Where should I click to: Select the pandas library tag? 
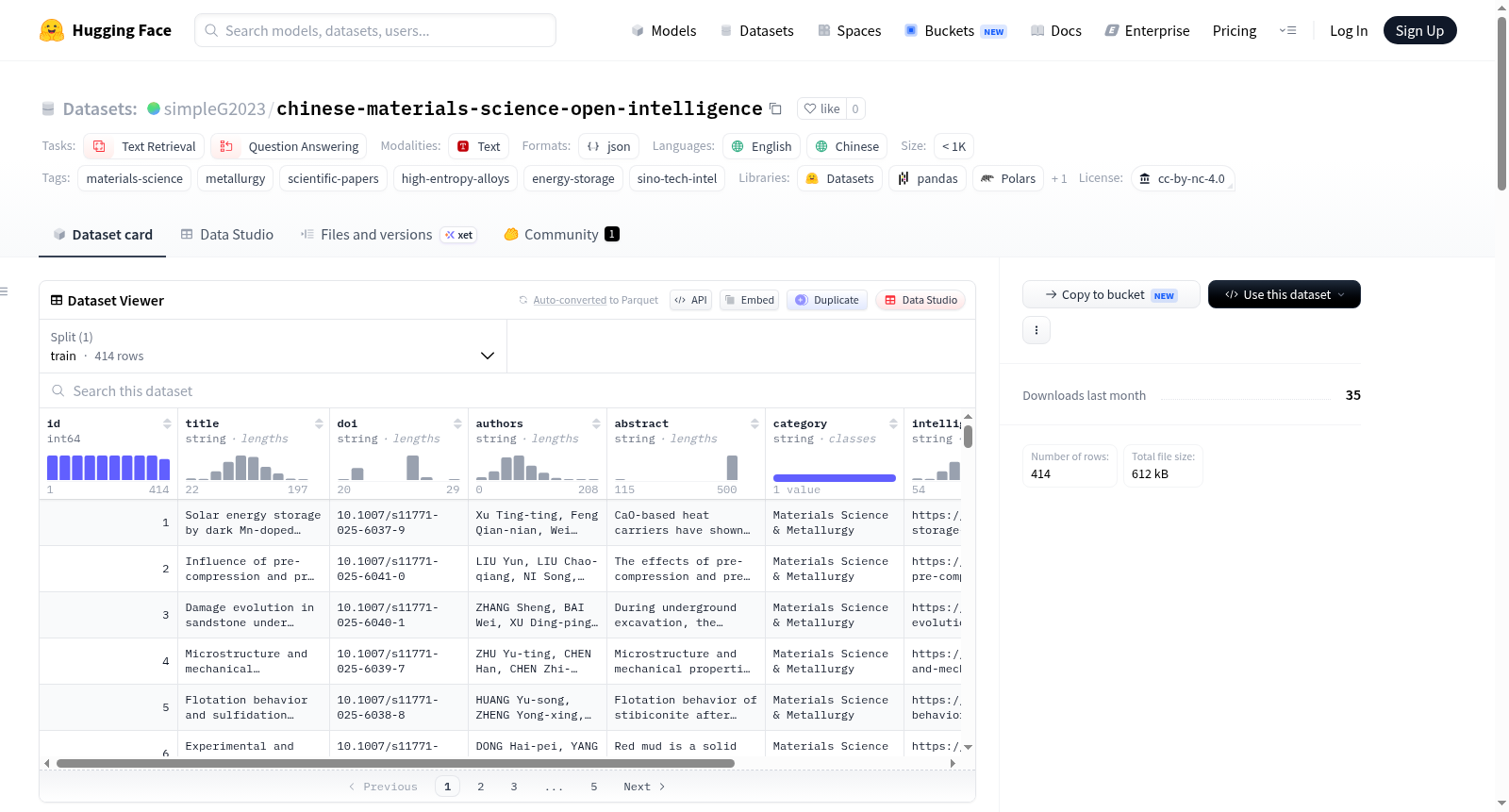click(927, 178)
